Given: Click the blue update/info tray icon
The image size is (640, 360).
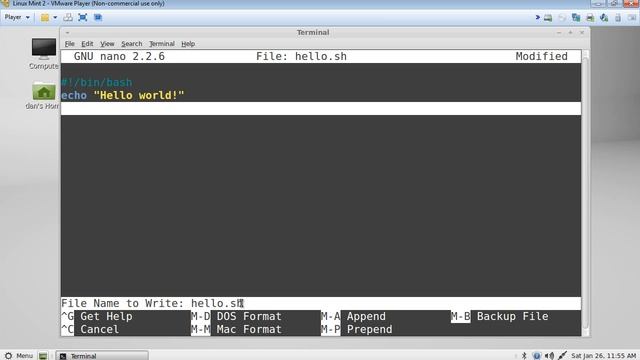Looking at the screenshot, I should (x=537, y=356).
